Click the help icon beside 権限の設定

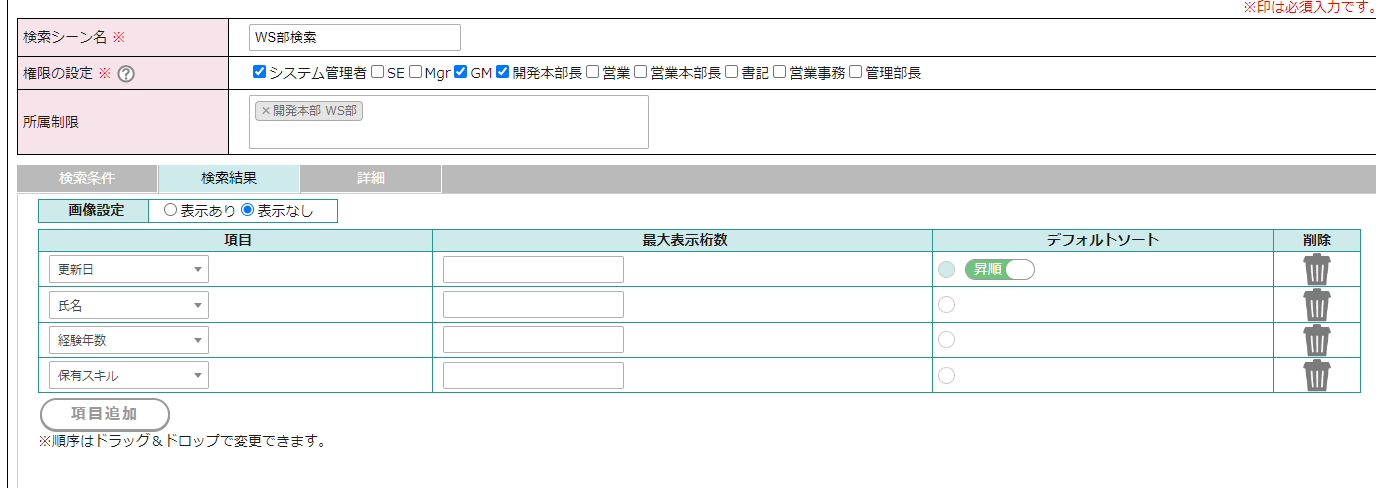(126, 73)
